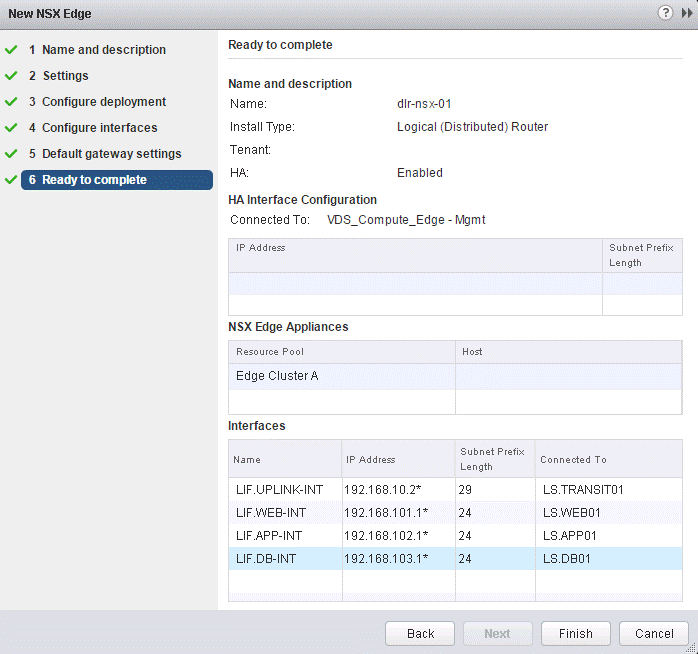Go to step 1 Name and description

coord(103,50)
